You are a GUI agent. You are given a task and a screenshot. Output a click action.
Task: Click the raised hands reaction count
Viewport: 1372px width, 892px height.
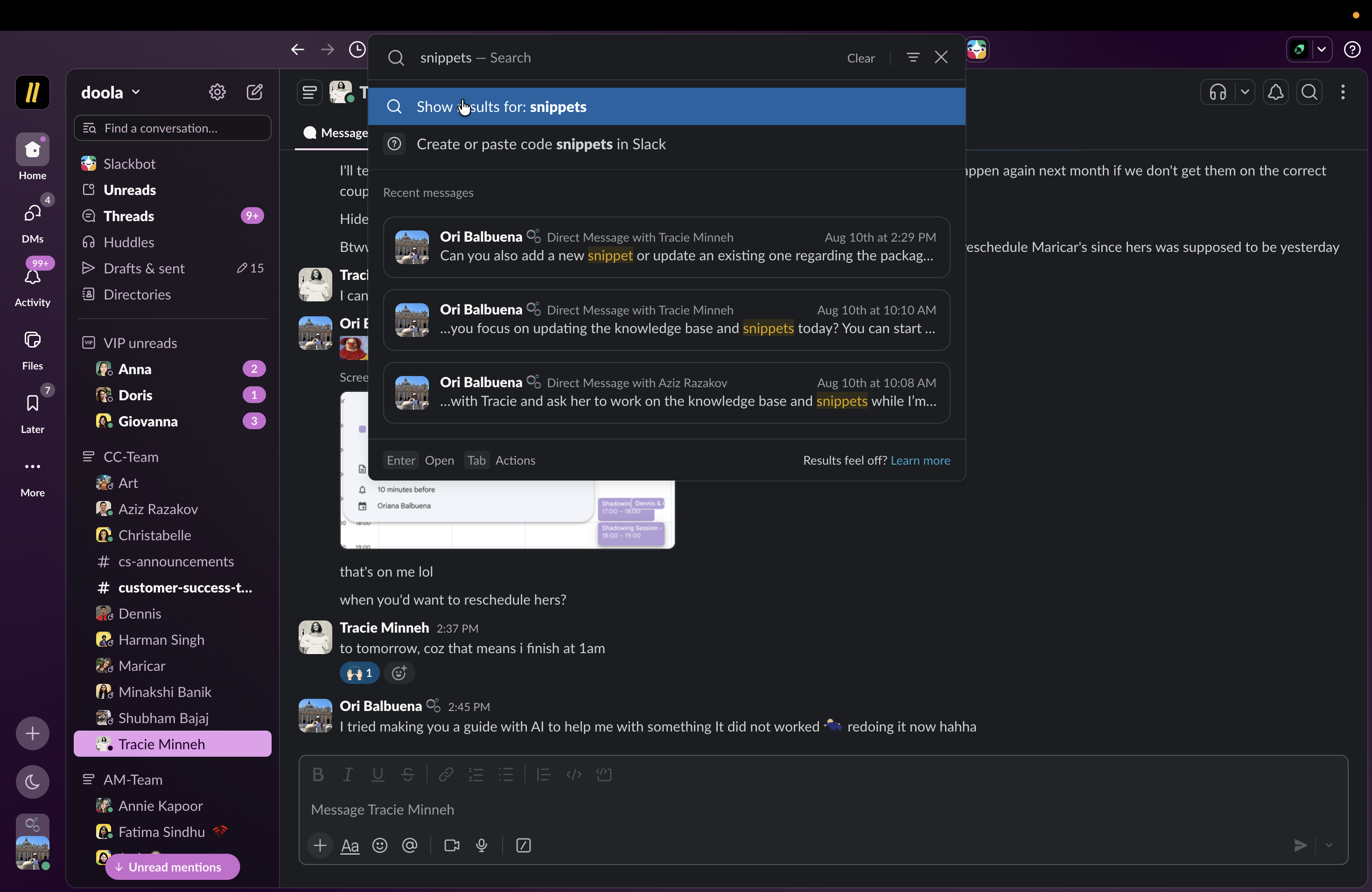(360, 672)
